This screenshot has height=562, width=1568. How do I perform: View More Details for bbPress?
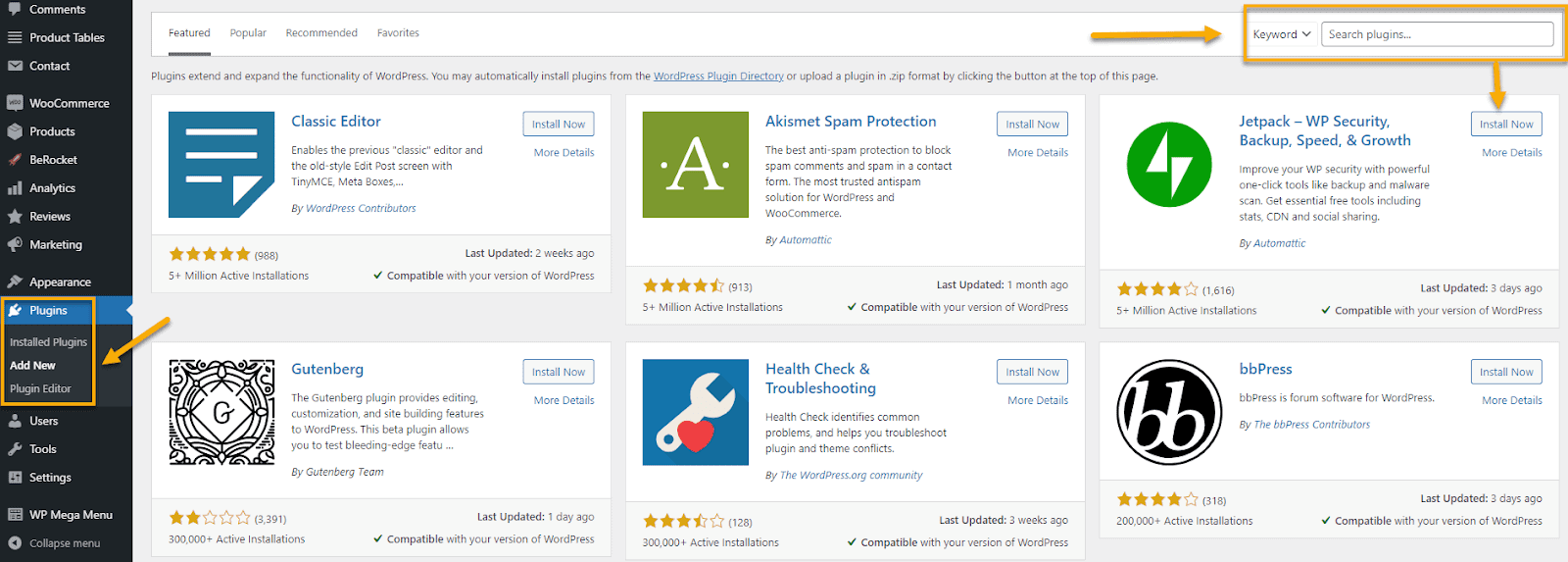(x=1512, y=400)
